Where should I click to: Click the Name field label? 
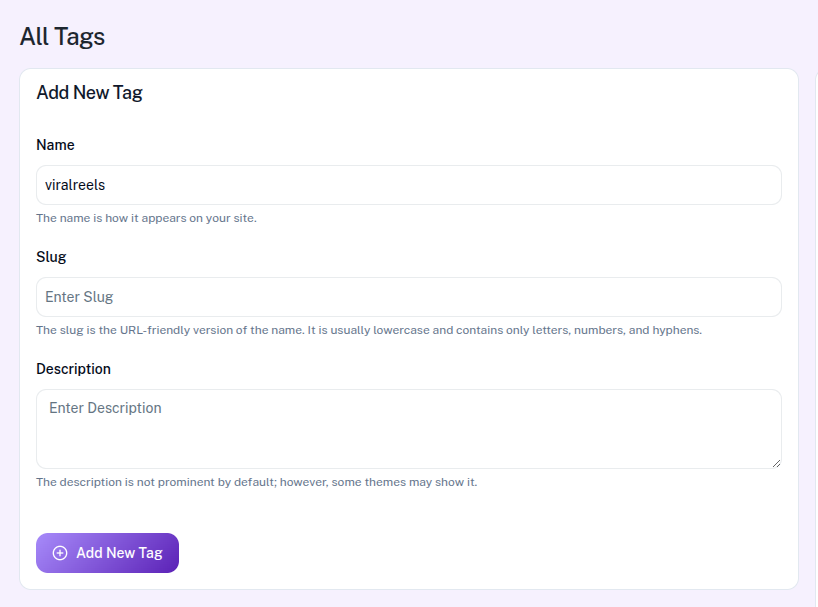pyautogui.click(x=55, y=145)
